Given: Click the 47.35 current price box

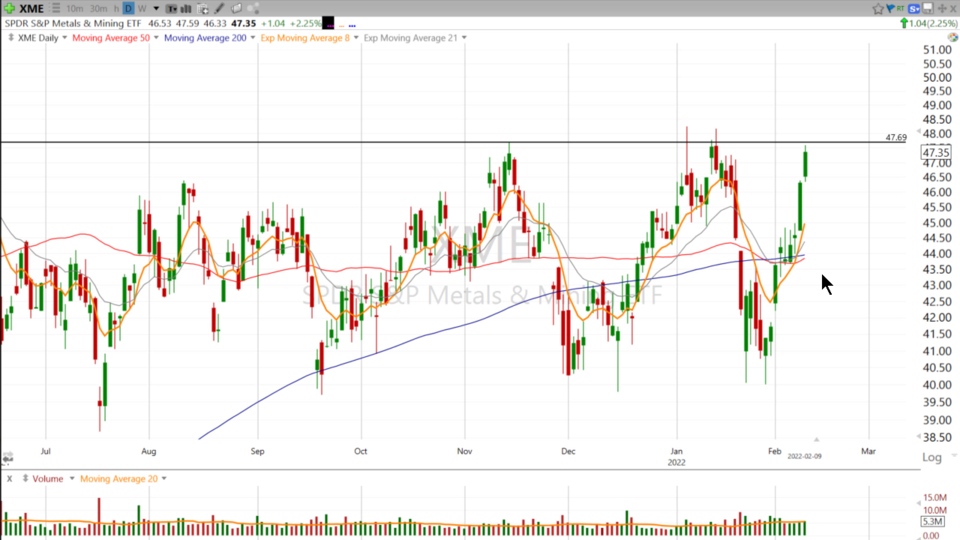Looking at the screenshot, I should click(x=936, y=152).
